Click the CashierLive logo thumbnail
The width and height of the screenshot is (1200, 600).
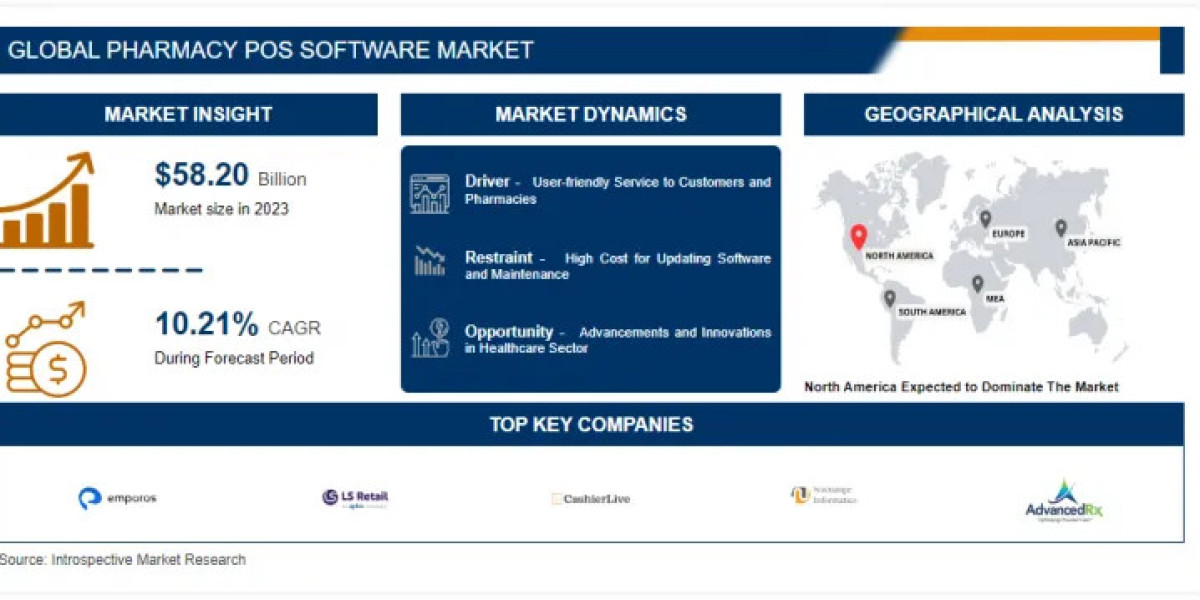(592, 497)
